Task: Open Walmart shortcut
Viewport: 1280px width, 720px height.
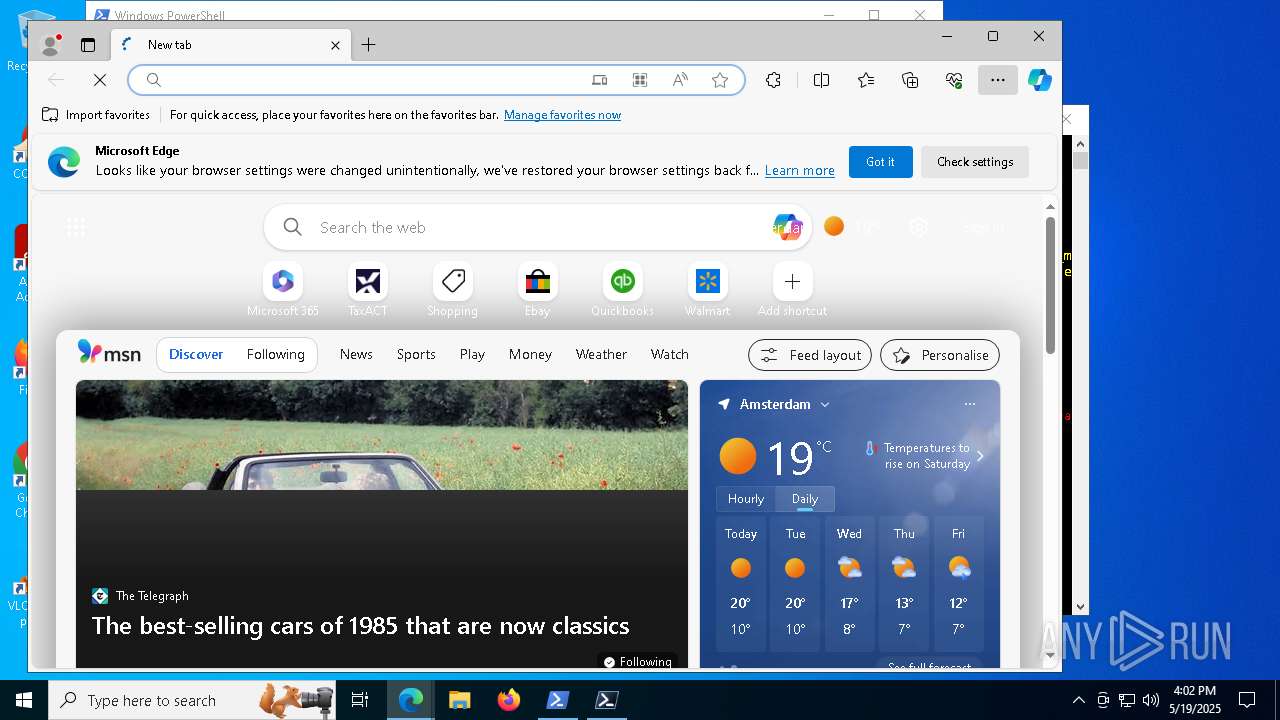Action: (x=708, y=290)
